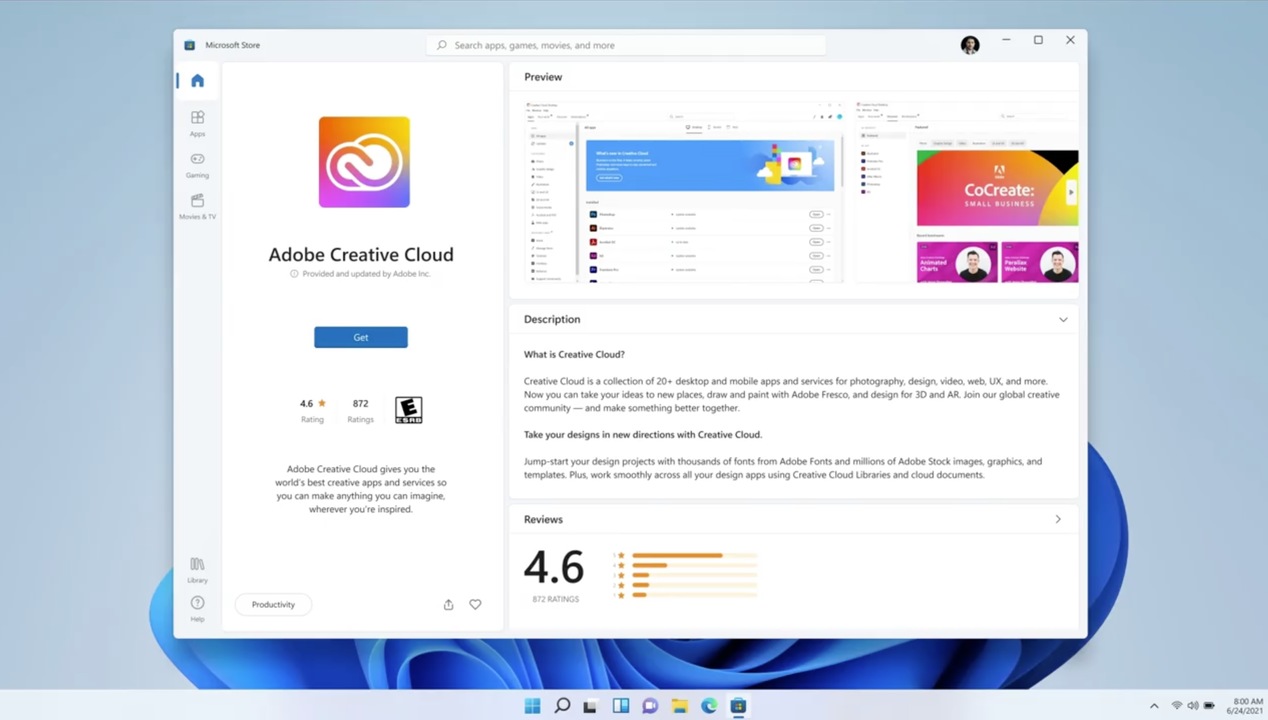The width and height of the screenshot is (1268, 720).
Task: Click the Microsoft Store taskbar icon
Action: click(x=738, y=706)
